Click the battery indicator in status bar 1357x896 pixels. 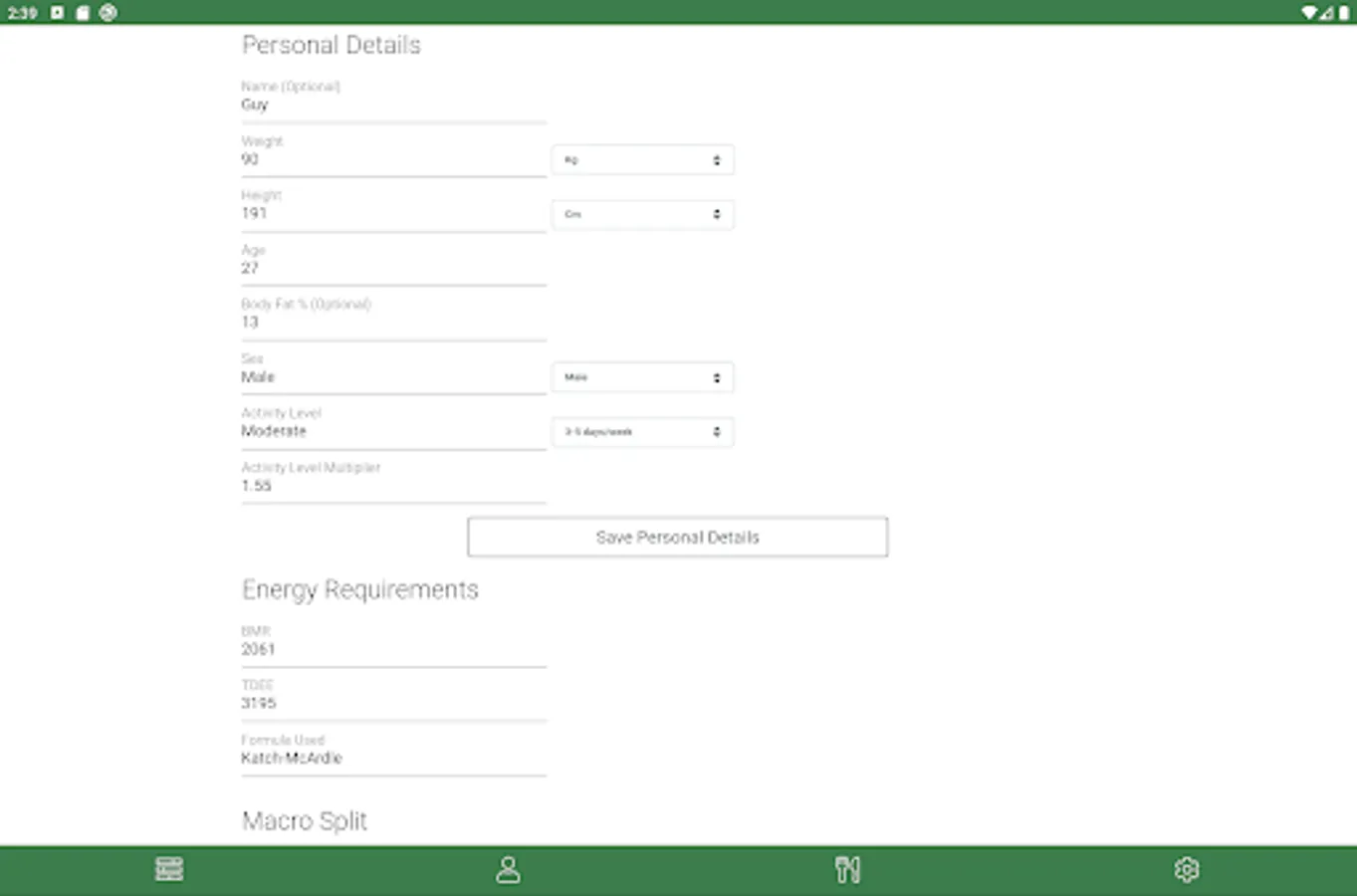click(x=1345, y=12)
